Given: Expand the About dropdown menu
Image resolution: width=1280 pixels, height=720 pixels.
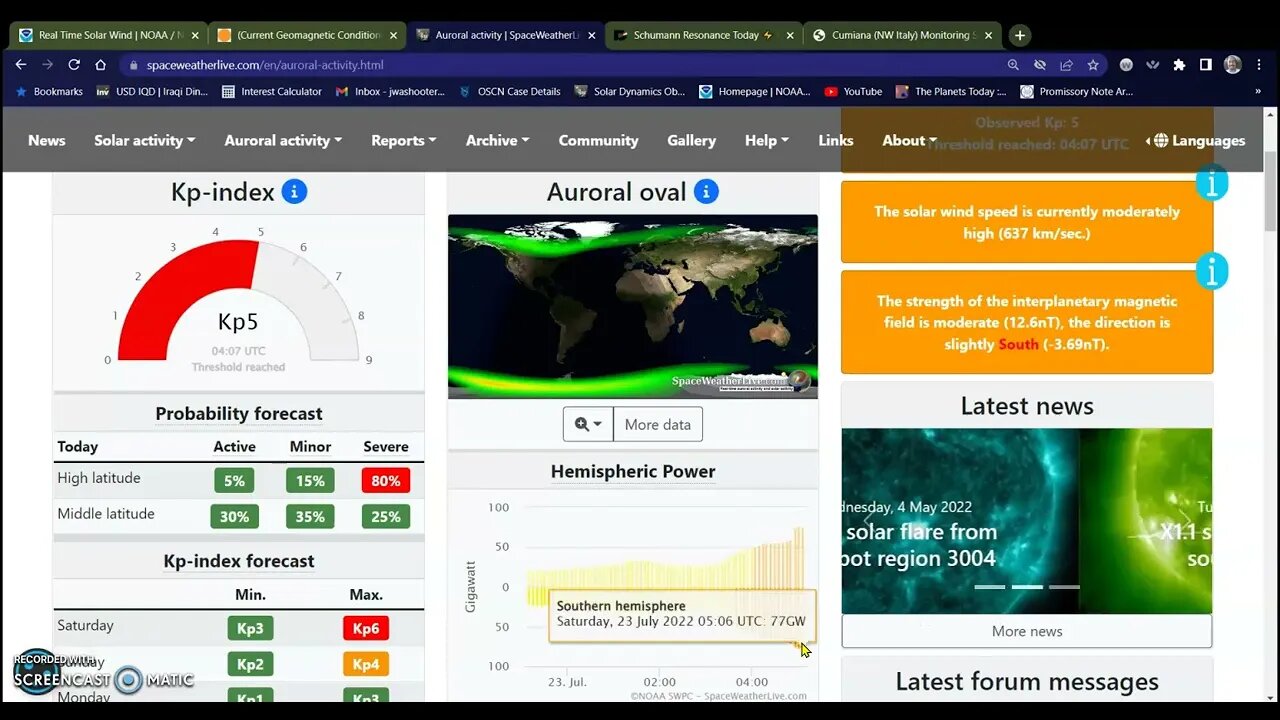Looking at the screenshot, I should click(909, 140).
